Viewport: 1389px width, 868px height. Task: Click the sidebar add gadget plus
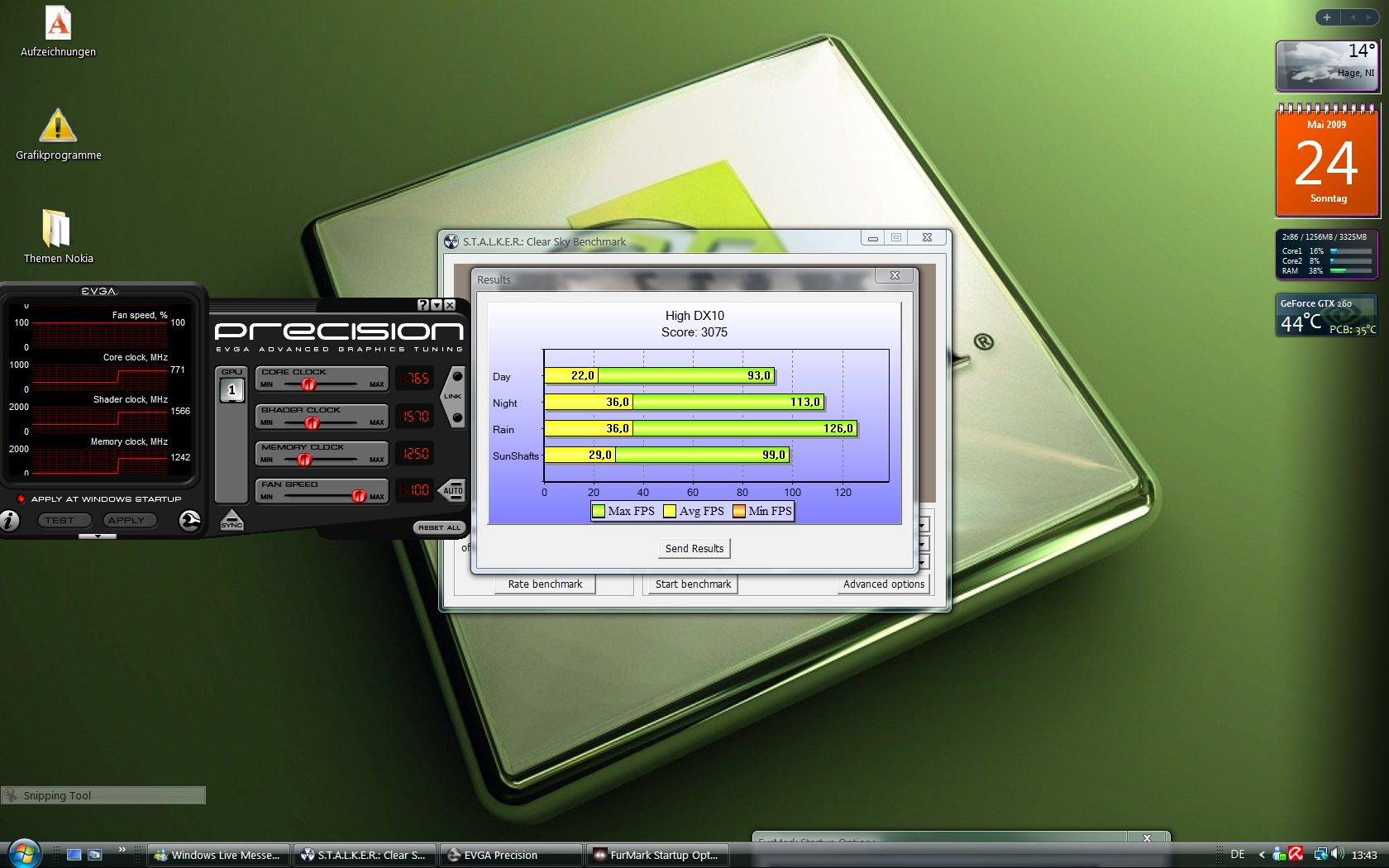tap(1327, 17)
